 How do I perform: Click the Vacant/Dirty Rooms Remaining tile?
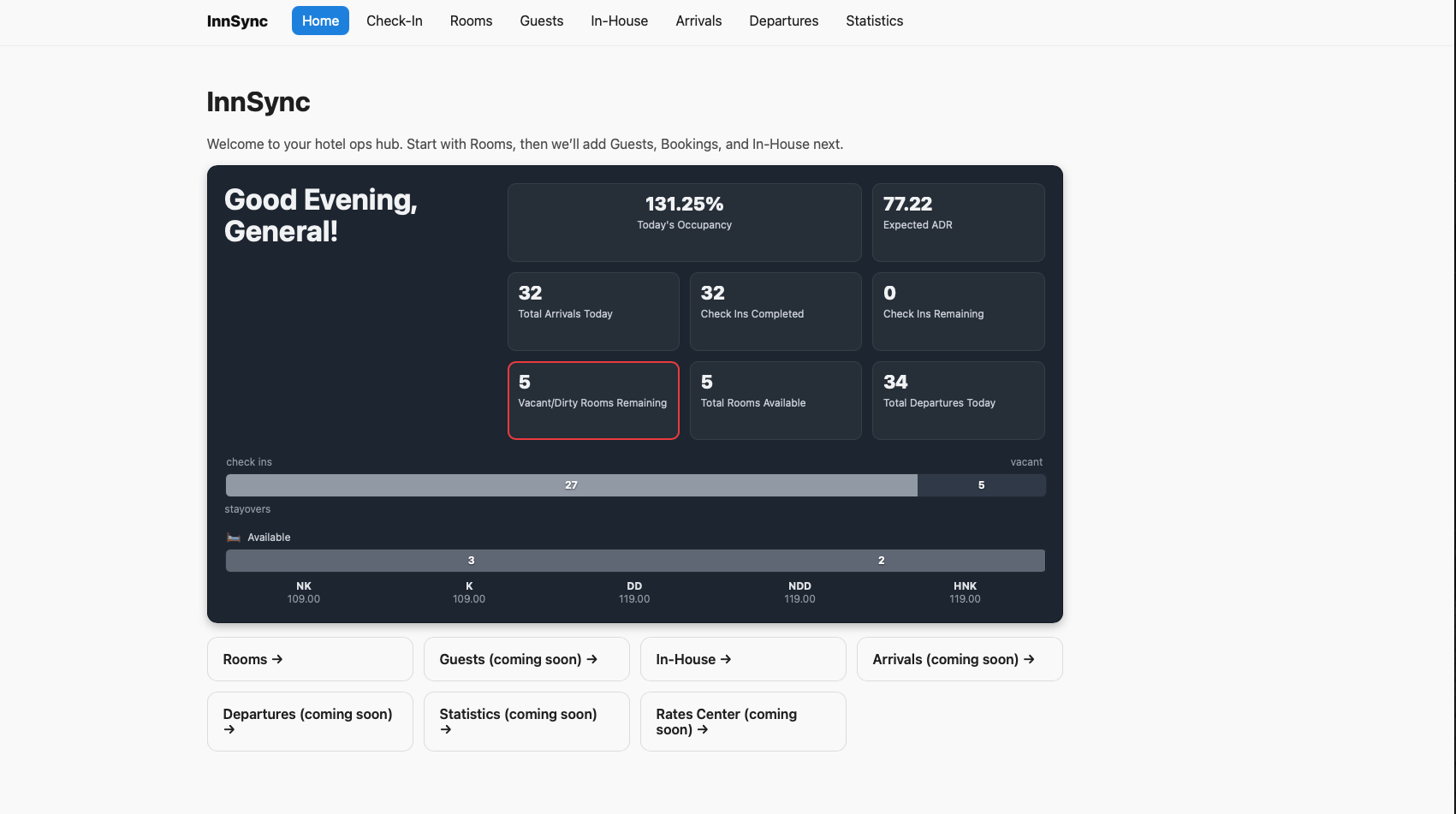pyautogui.click(x=593, y=401)
